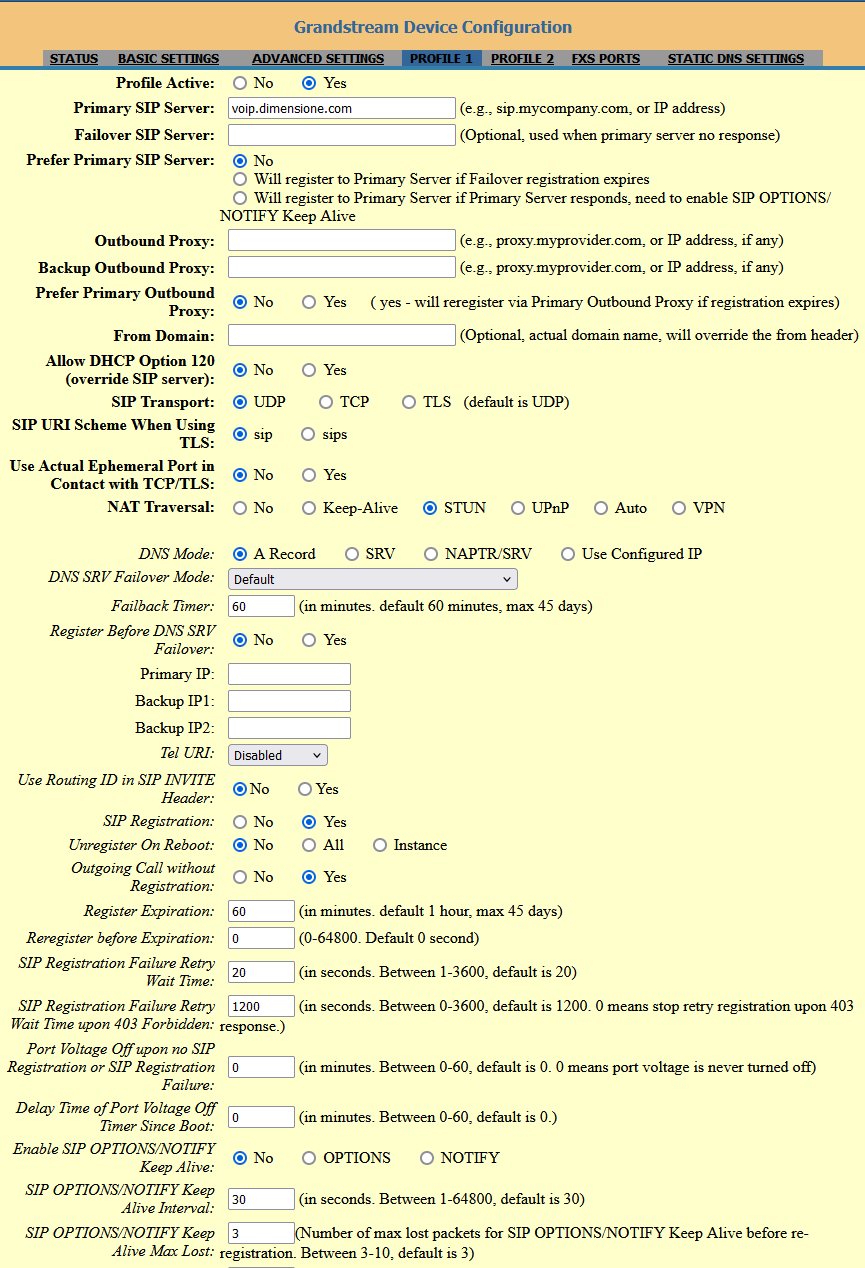Image resolution: width=865 pixels, height=1268 pixels.
Task: Select register if Primary Server responds option
Action: pyautogui.click(x=240, y=198)
